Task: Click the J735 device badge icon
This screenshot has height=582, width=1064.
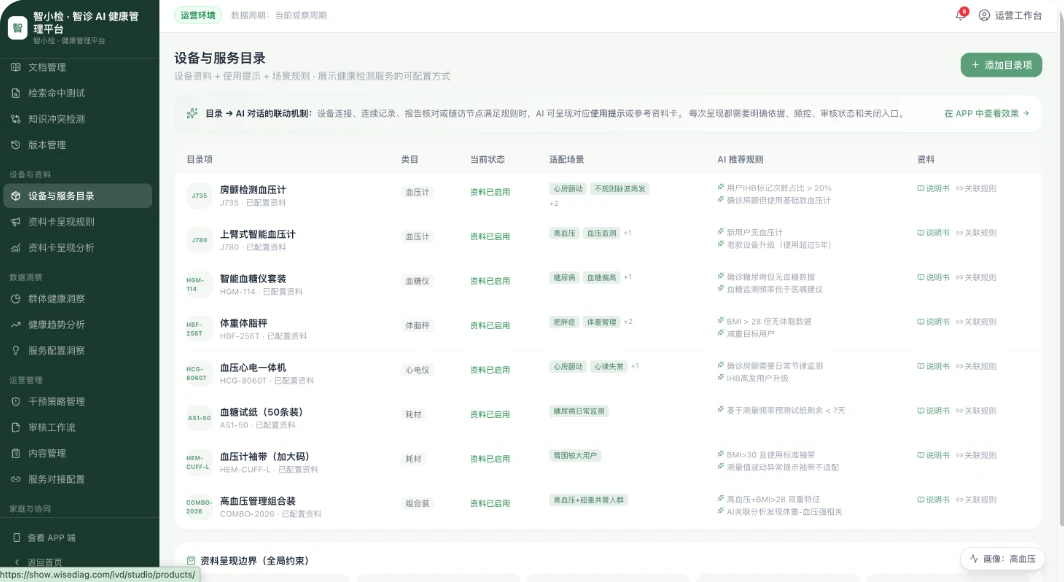Action: (x=200, y=195)
